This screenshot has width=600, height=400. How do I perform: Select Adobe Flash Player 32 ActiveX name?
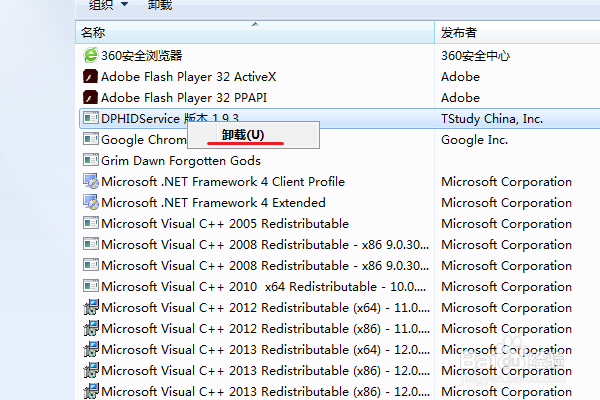click(x=188, y=77)
